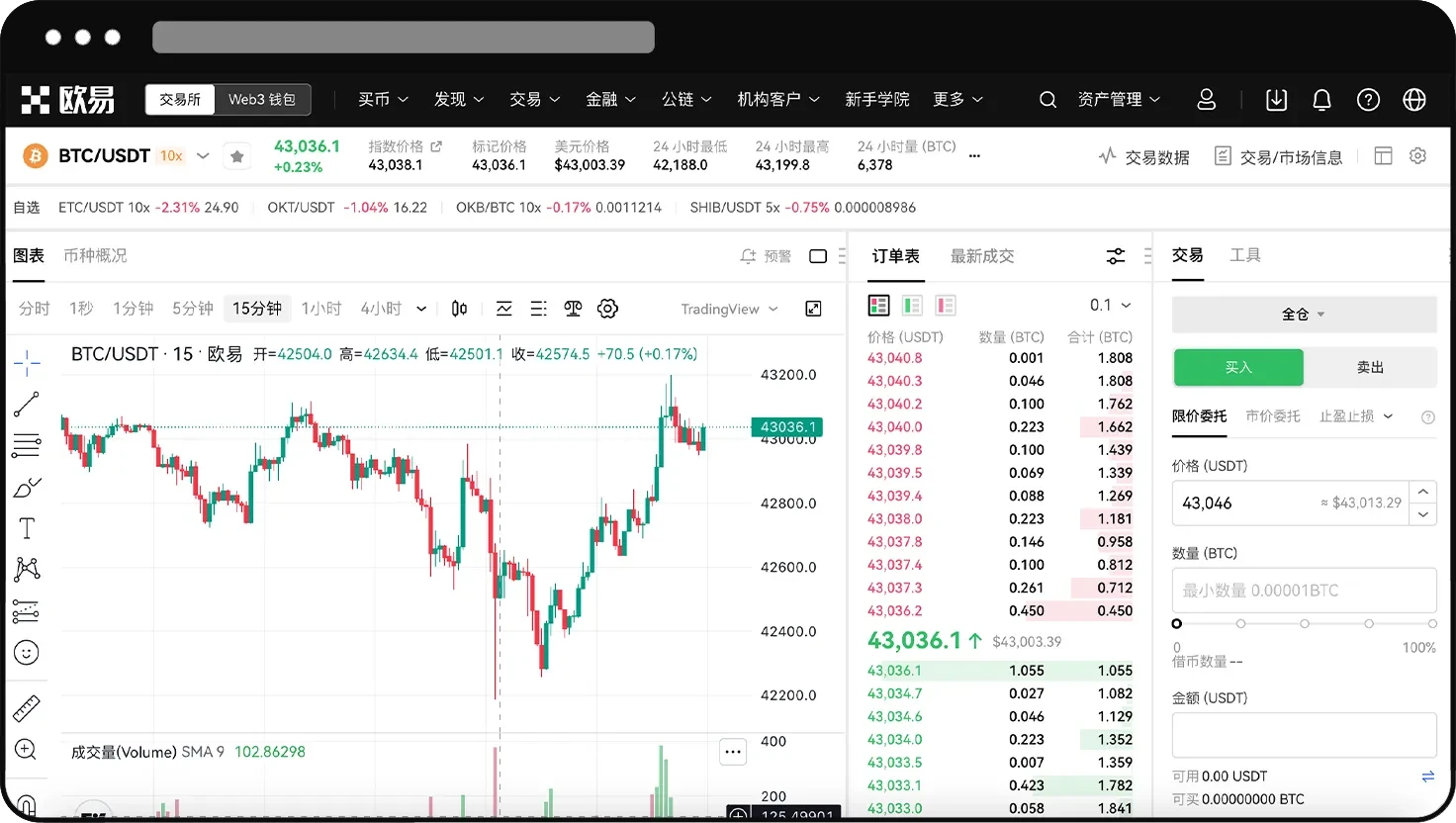Select the ruler measure tool
1456x823 pixels.
[x=27, y=708]
